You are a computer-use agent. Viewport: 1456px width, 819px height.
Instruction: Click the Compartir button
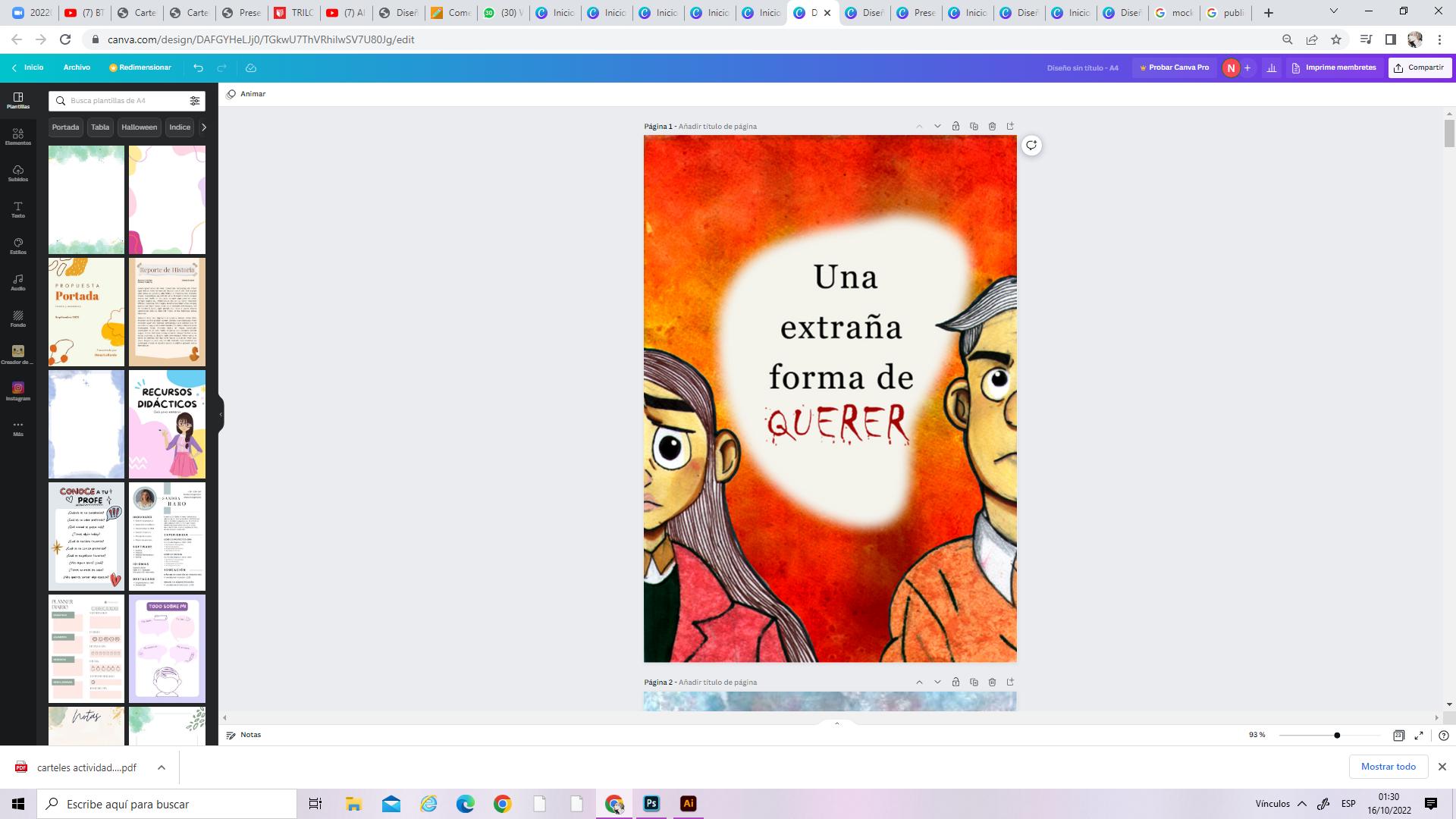click(x=1420, y=67)
